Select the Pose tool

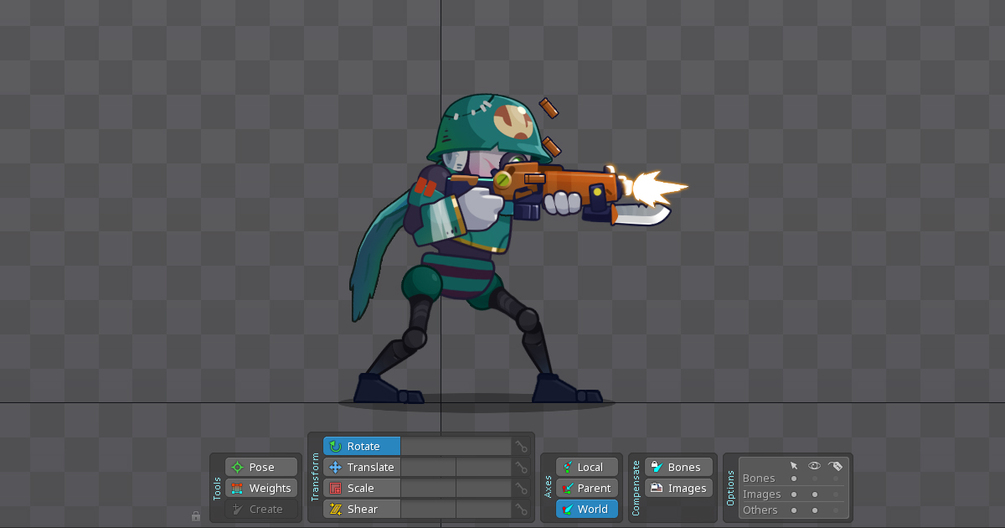(262, 467)
